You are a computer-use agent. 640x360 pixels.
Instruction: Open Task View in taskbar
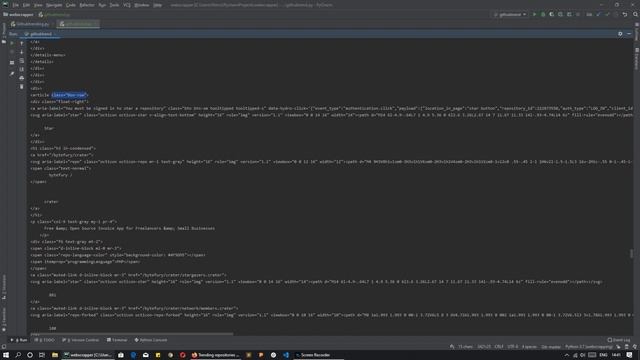coord(42,355)
